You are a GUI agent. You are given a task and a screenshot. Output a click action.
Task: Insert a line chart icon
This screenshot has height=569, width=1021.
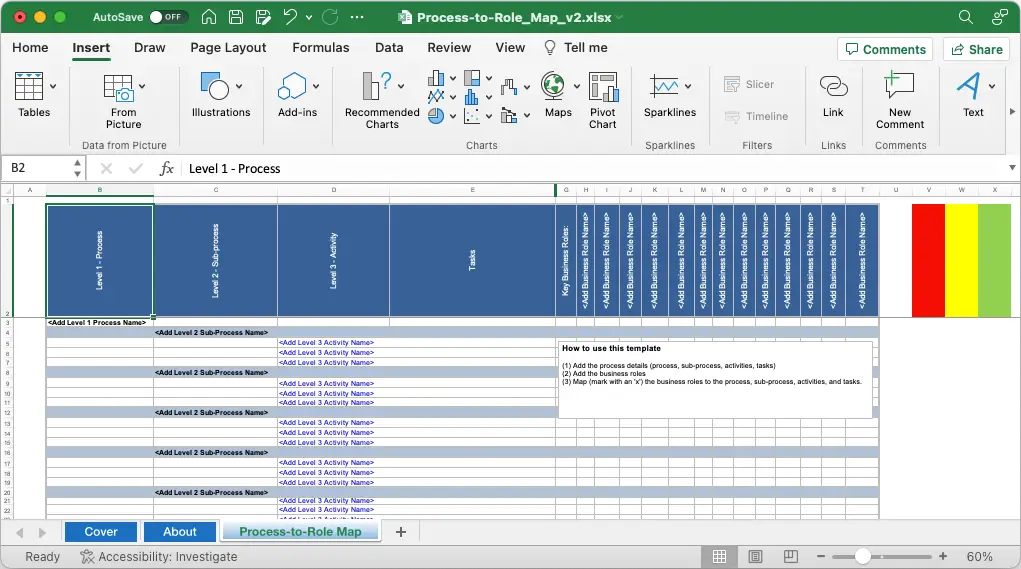pyautogui.click(x=436, y=97)
